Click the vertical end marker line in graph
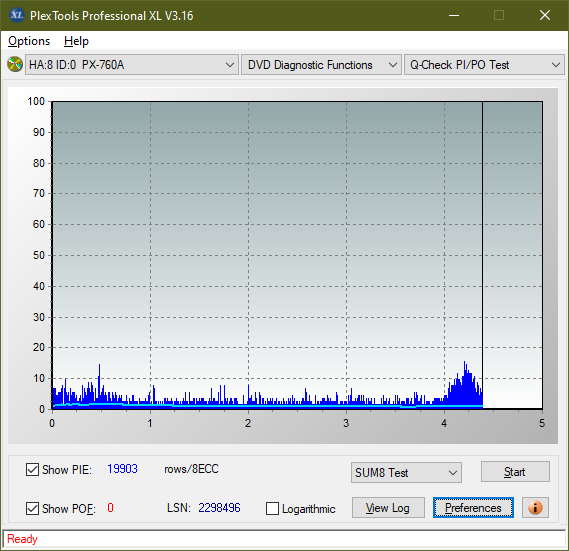 [x=482, y=254]
